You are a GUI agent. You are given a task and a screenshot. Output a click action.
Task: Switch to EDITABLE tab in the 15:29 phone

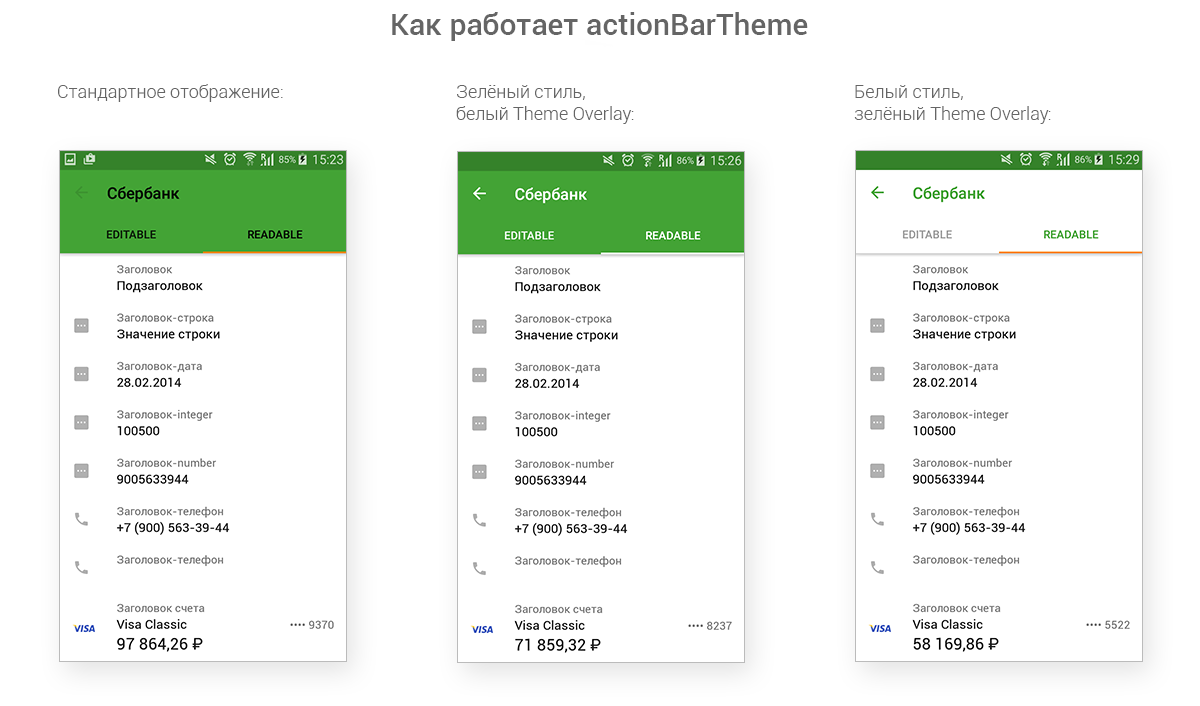927,235
